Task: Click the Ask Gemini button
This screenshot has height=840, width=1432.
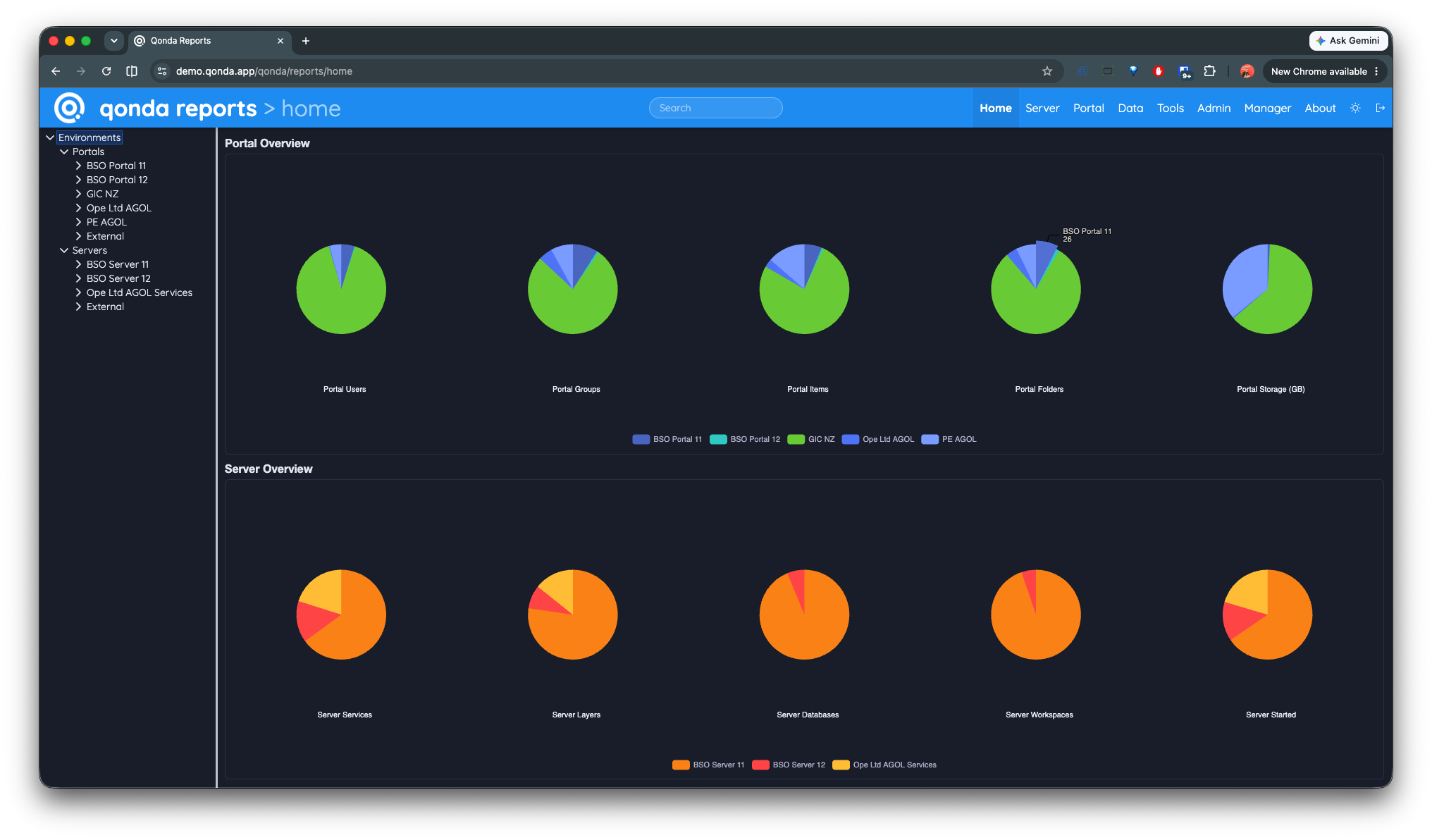Action: (1347, 41)
